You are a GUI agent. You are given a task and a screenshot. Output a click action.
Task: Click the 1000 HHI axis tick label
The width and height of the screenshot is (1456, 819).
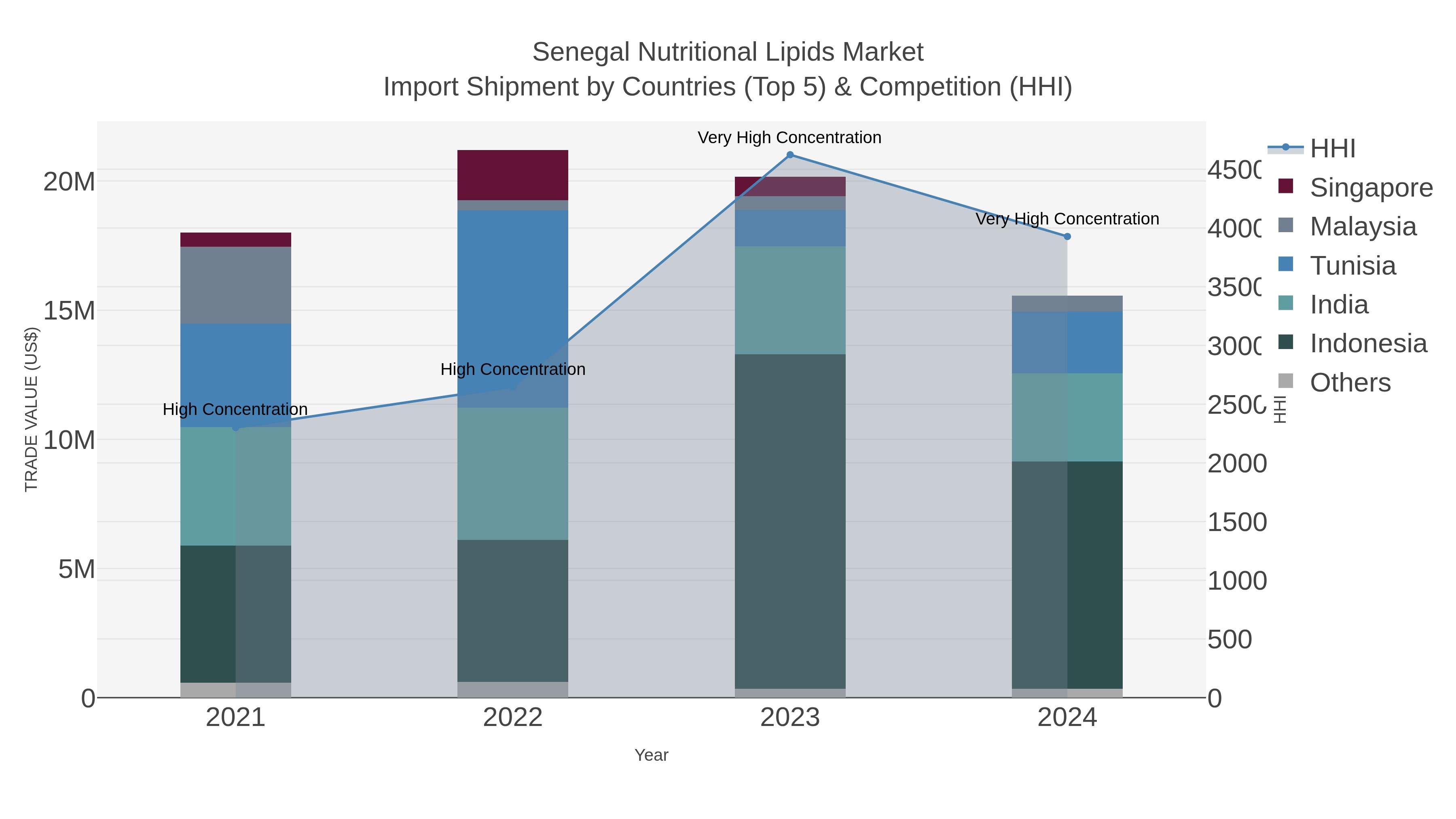1237,581
